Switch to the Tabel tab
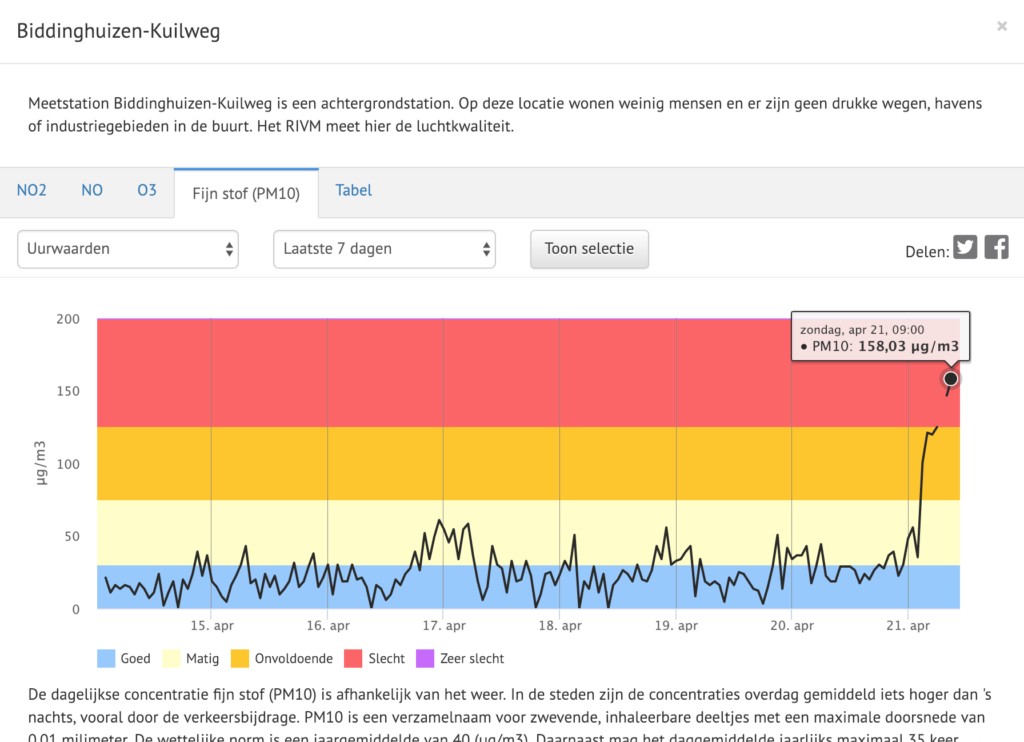The height and width of the screenshot is (742, 1024). click(354, 190)
